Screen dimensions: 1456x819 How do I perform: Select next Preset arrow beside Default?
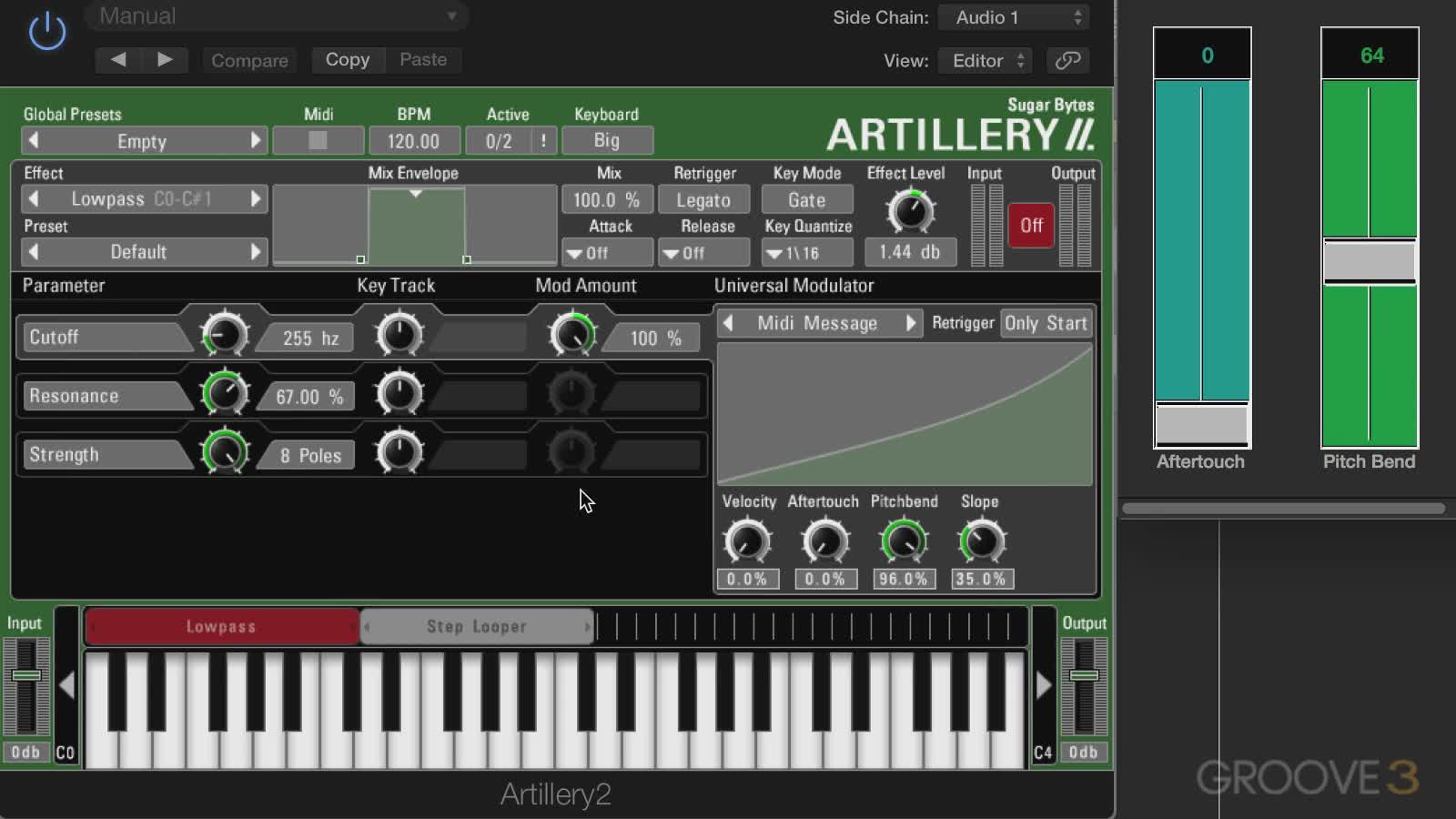pyautogui.click(x=256, y=251)
